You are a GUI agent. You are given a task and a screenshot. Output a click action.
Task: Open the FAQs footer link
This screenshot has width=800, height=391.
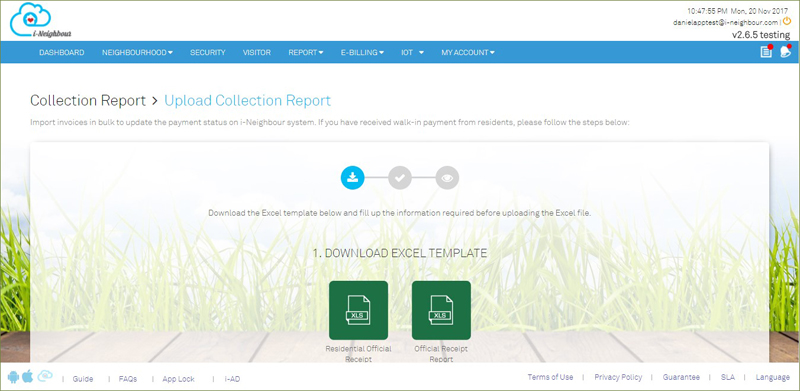coord(128,379)
